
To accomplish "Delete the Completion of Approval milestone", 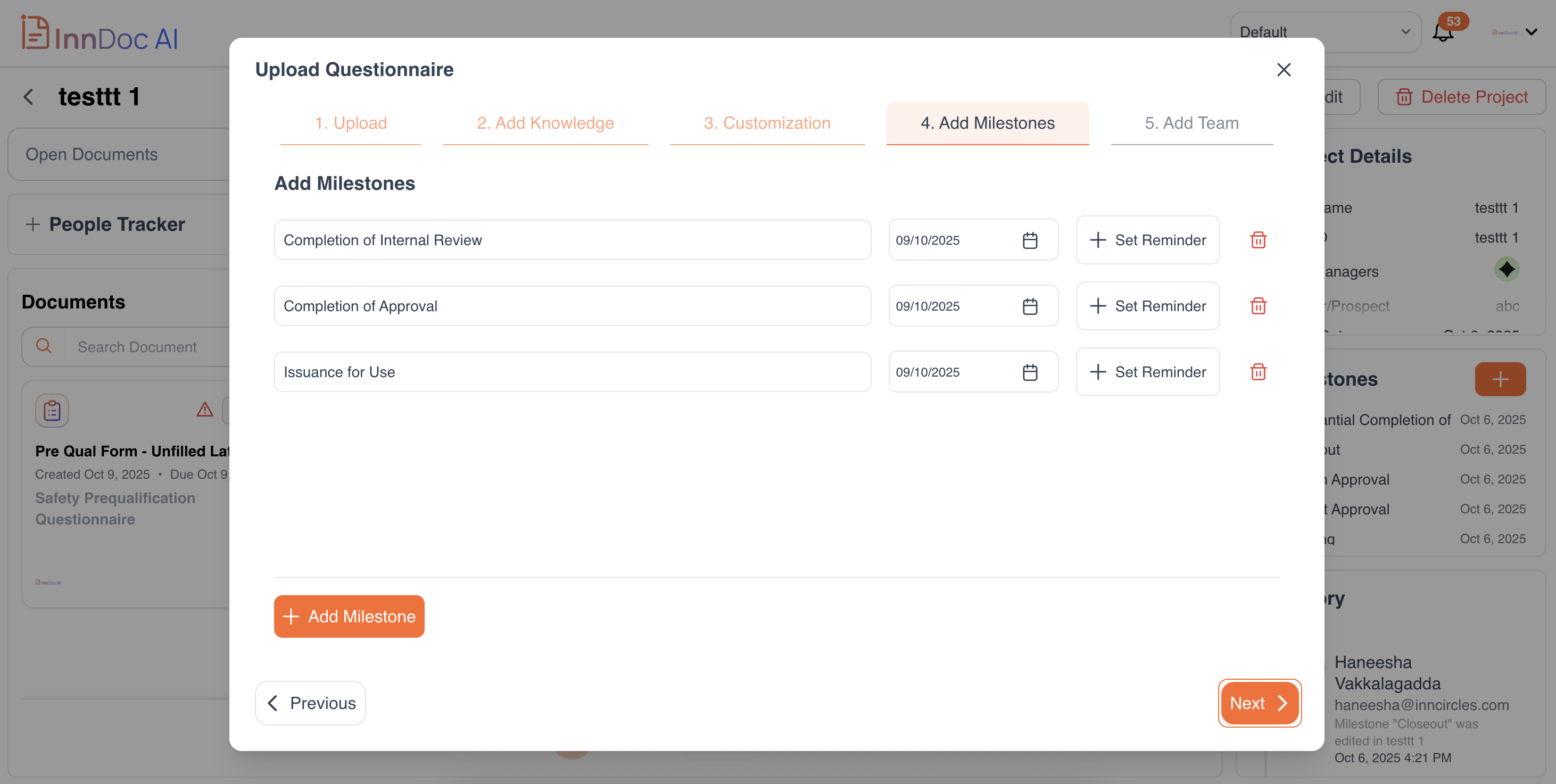I will coord(1258,306).
